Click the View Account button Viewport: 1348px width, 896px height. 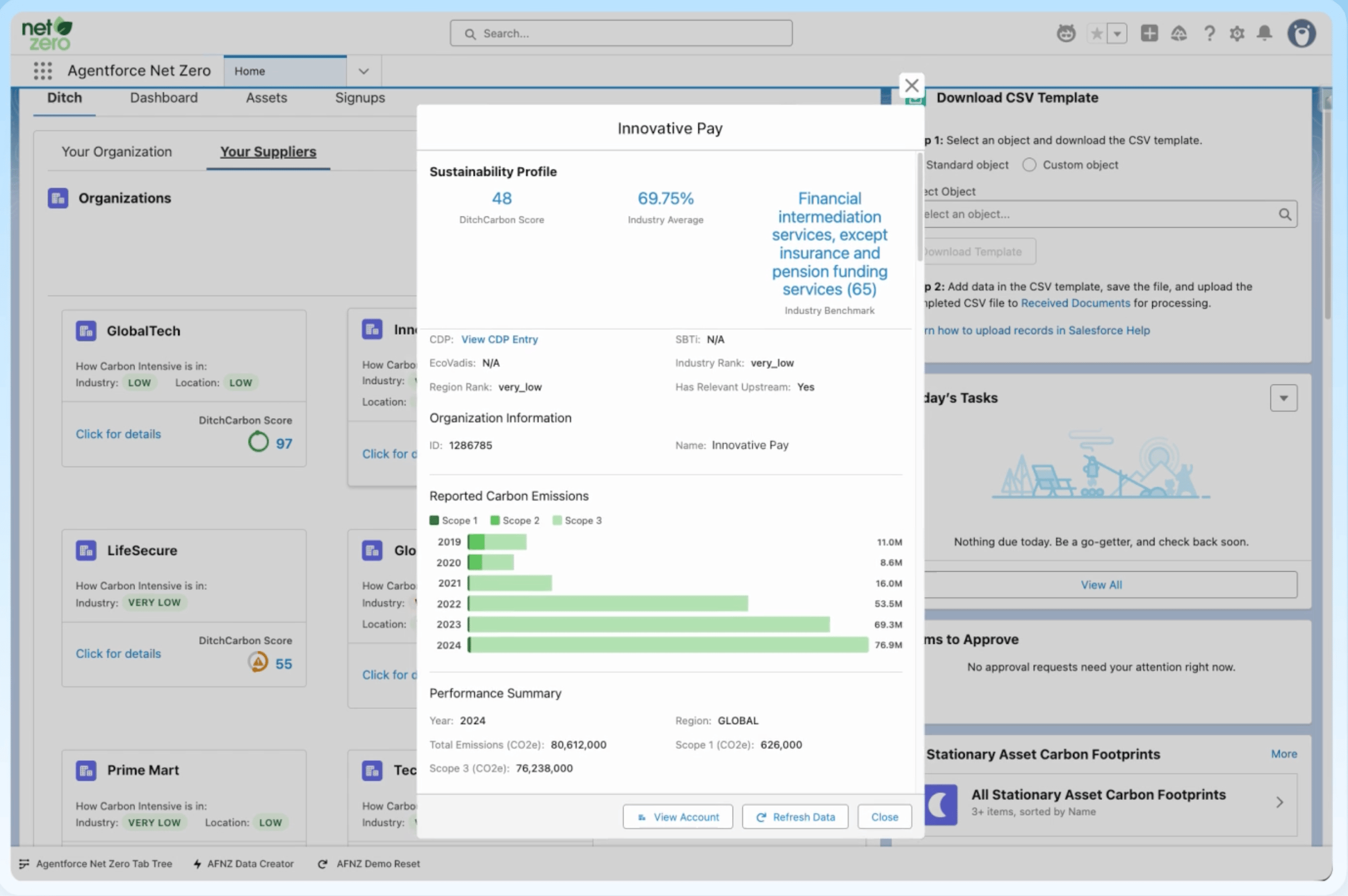pos(677,817)
